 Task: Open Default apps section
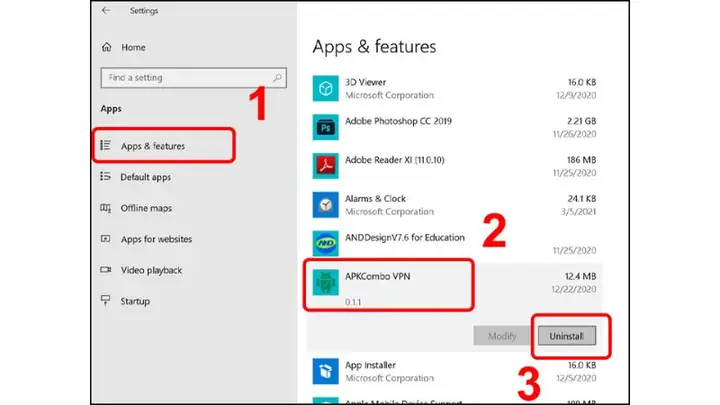146,177
